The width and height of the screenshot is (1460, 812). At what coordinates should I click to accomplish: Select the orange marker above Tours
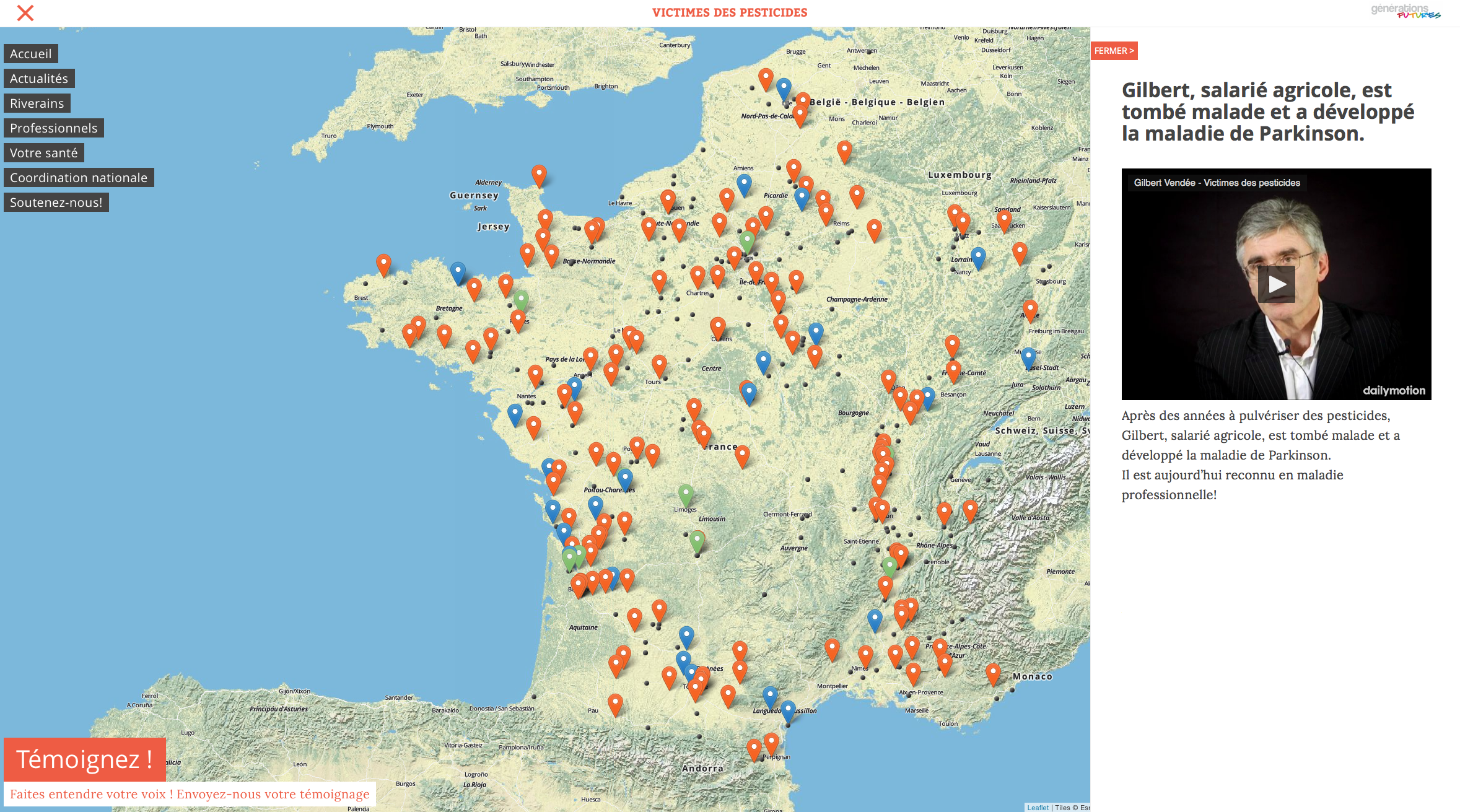point(659,367)
